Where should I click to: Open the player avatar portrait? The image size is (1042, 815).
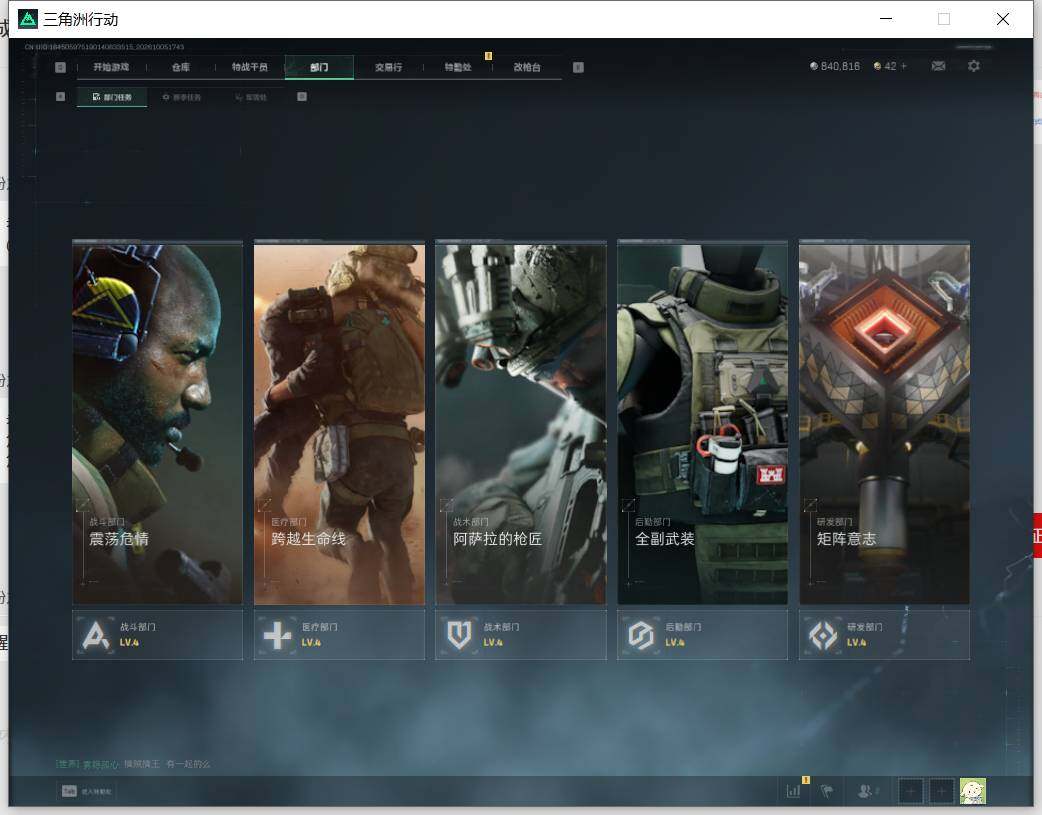coord(972,791)
